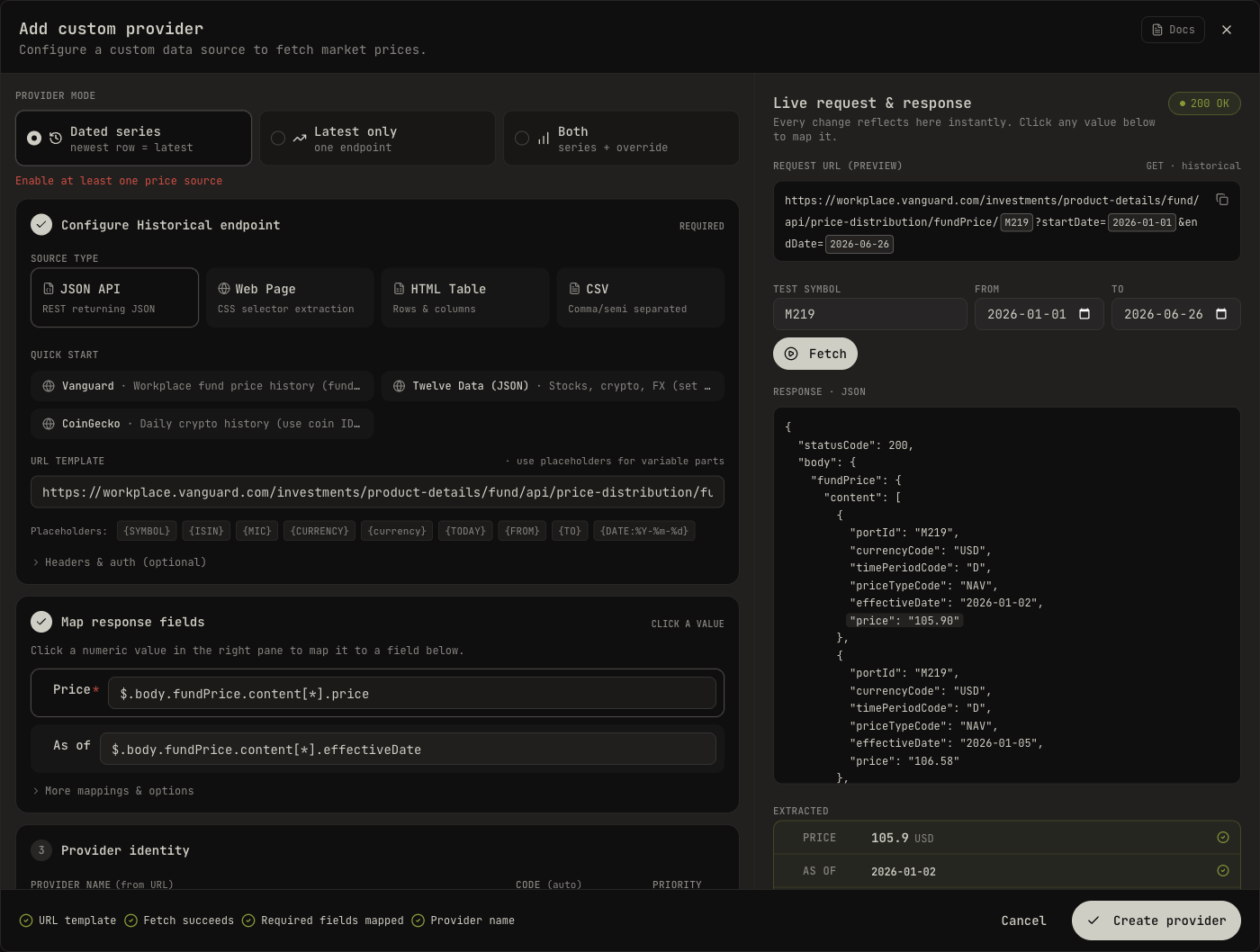Select Dated series provider mode
Viewport: 1260px width, 952px height.
(133, 139)
